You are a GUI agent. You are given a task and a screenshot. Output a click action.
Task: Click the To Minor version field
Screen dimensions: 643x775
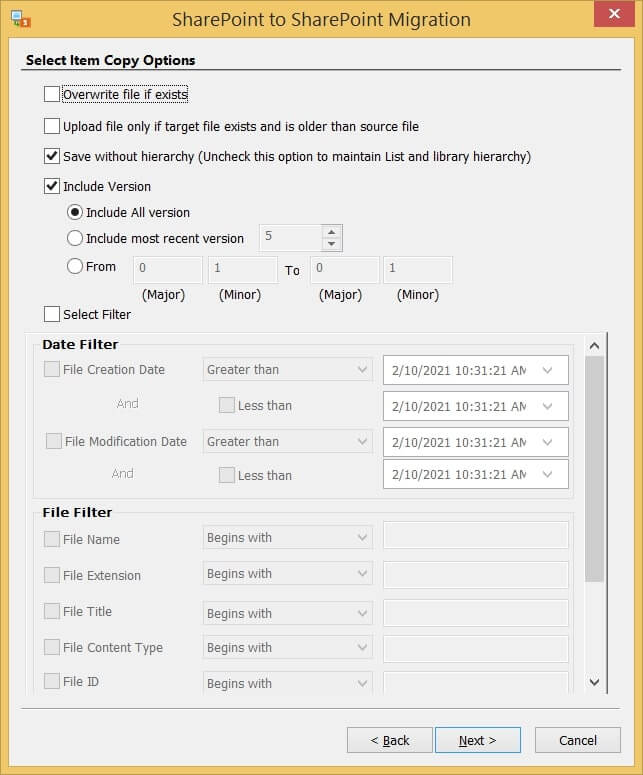[x=418, y=269]
